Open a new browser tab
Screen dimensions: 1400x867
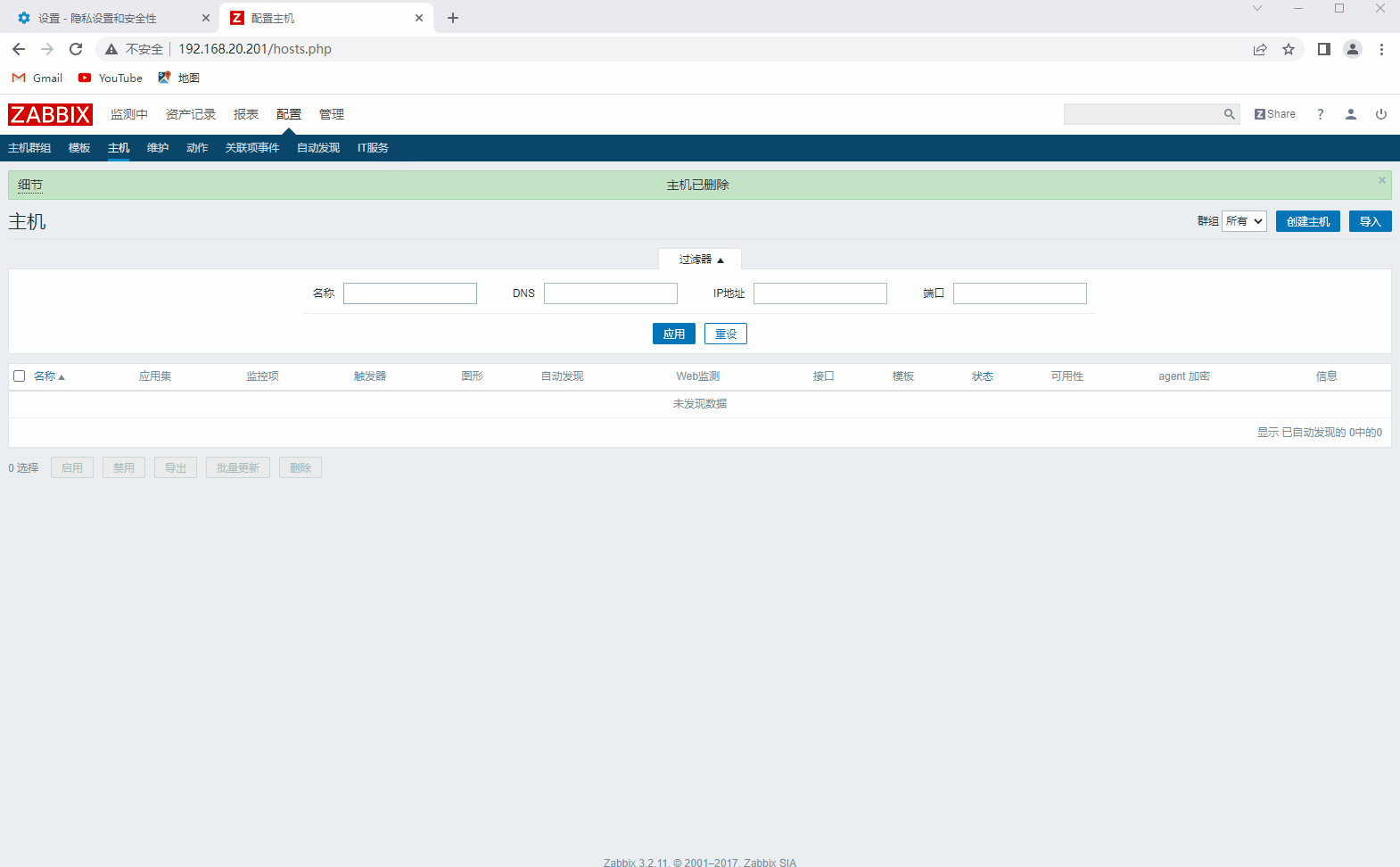pyautogui.click(x=453, y=18)
